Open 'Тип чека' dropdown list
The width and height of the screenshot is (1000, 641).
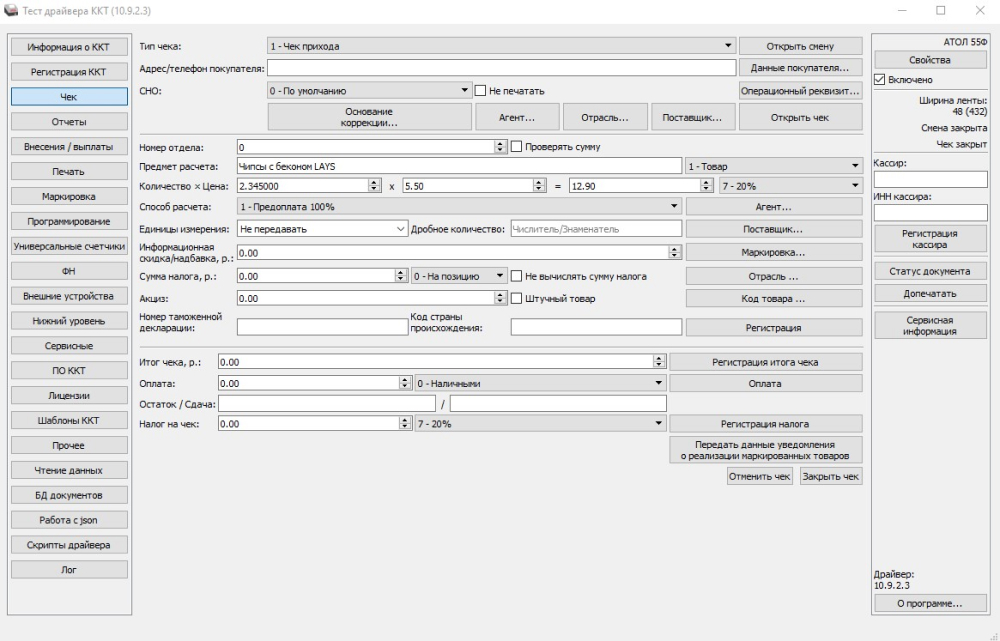click(501, 46)
